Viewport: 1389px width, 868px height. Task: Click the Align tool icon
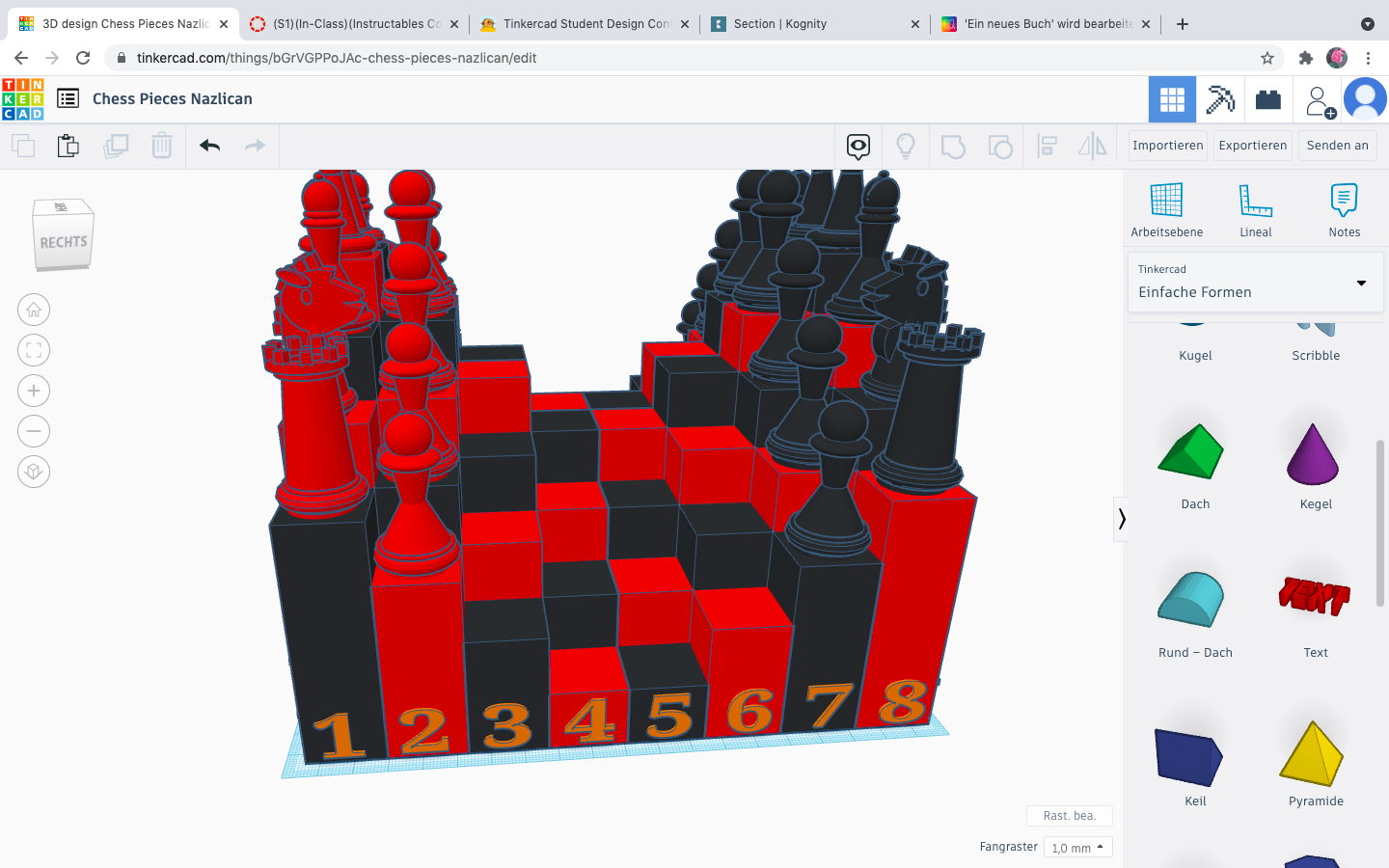1047,147
